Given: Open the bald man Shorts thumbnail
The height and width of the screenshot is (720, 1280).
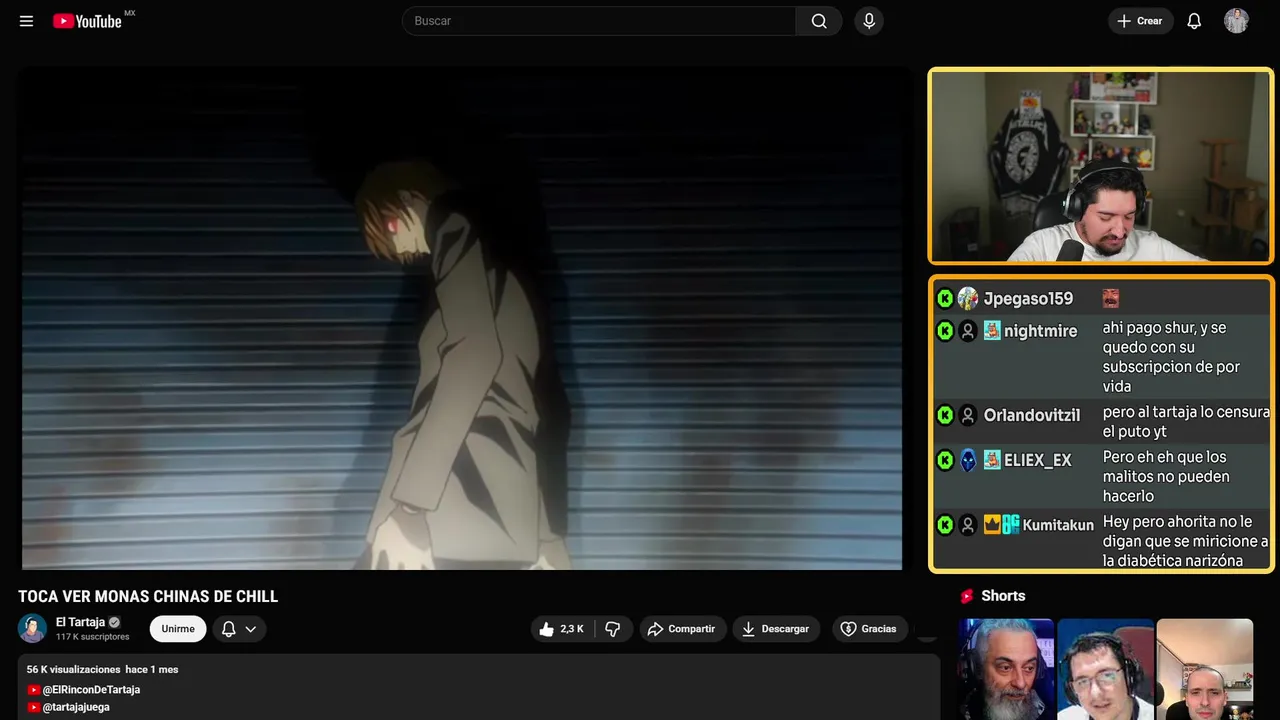Looking at the screenshot, I should pos(1204,669).
